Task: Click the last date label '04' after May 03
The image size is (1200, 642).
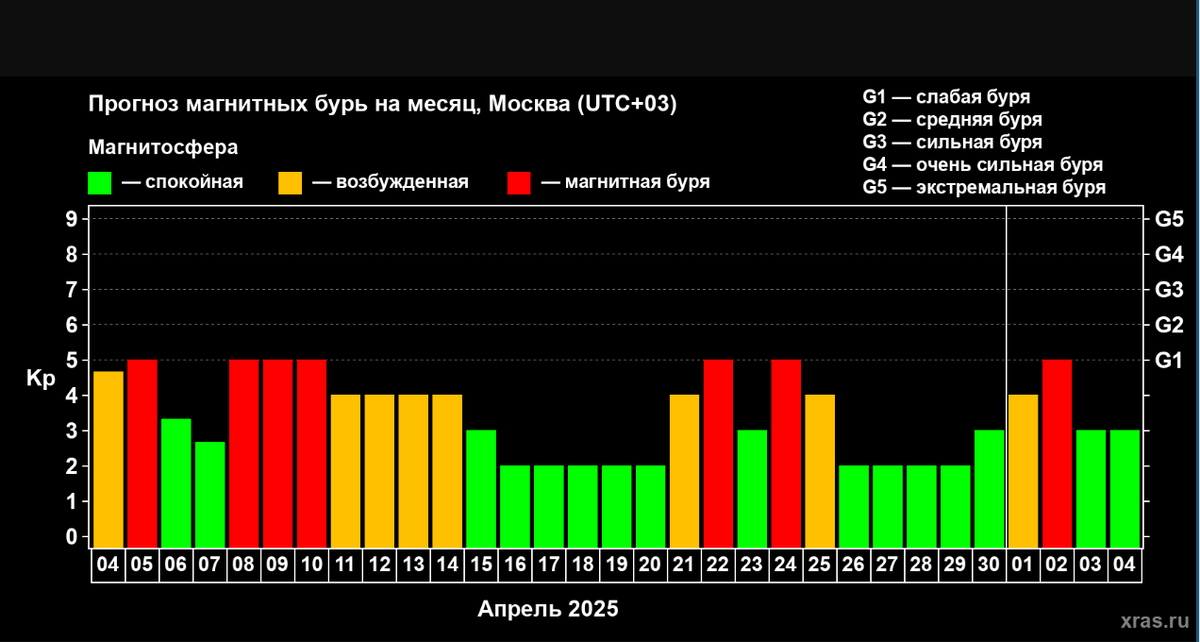Action: pyautogui.click(x=1125, y=565)
